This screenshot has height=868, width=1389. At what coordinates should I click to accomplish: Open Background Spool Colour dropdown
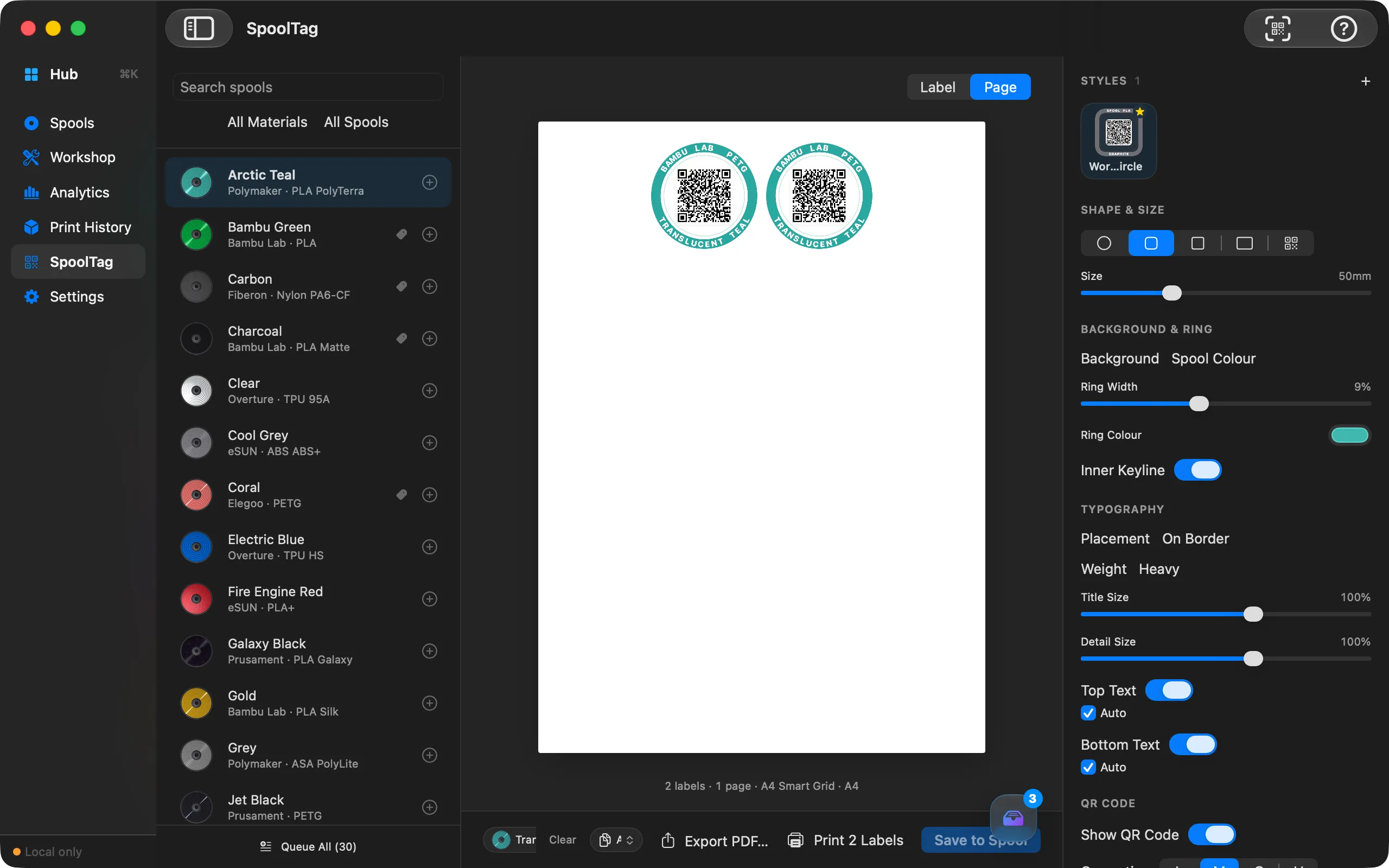point(1213,359)
